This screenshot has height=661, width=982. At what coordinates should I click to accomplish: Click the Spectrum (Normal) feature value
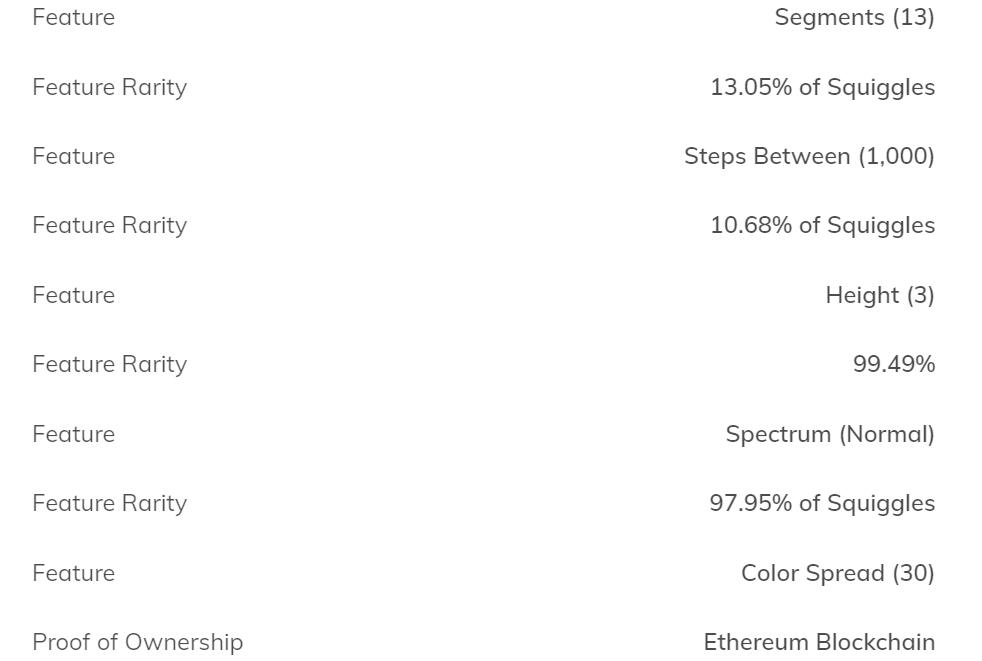[x=829, y=434]
